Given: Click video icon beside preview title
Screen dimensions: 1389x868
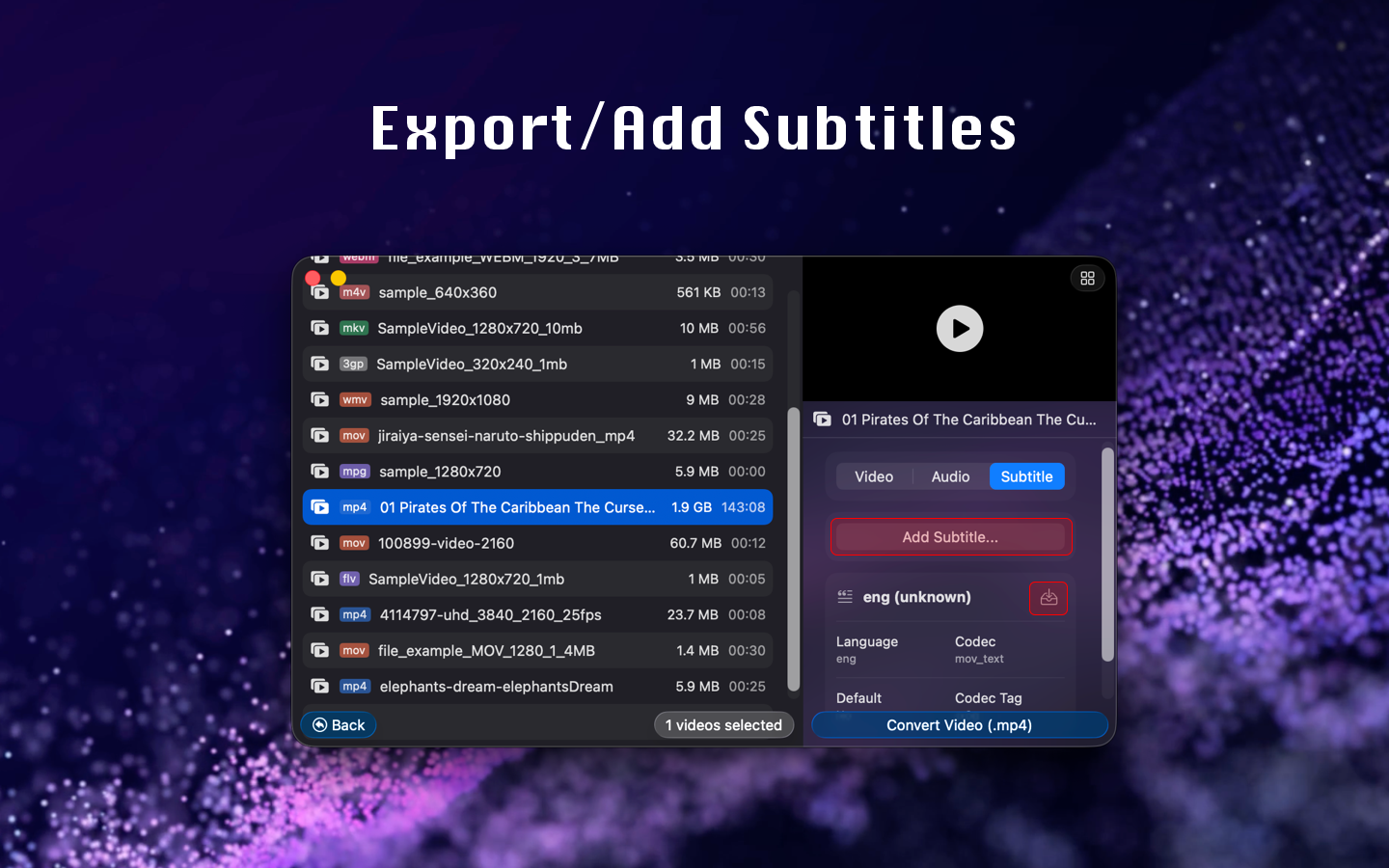Looking at the screenshot, I should (x=822, y=420).
